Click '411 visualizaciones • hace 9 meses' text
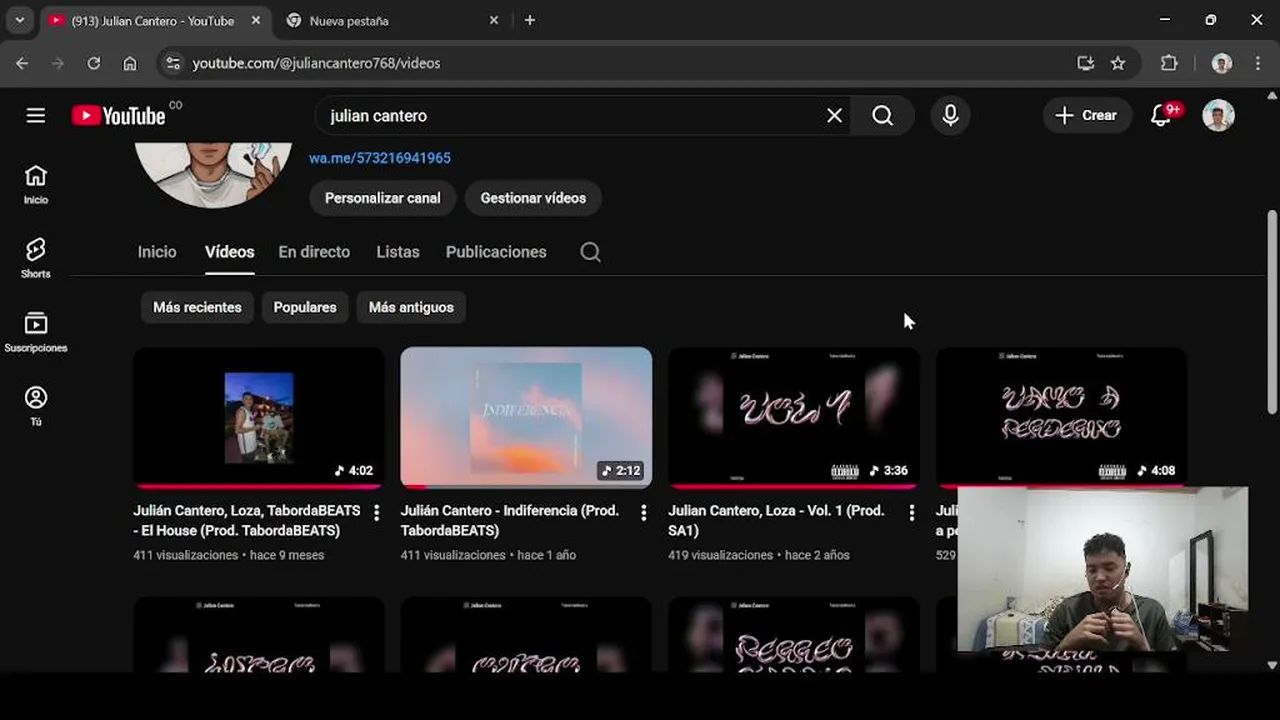The height and width of the screenshot is (720, 1280). [229, 555]
